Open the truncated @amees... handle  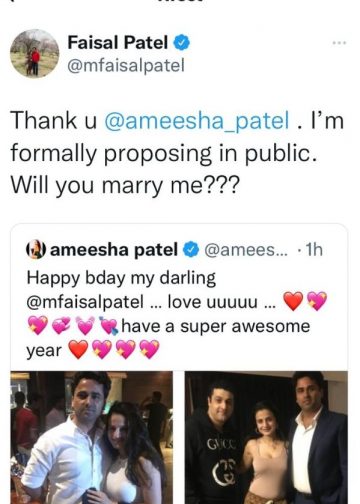(x=245, y=250)
